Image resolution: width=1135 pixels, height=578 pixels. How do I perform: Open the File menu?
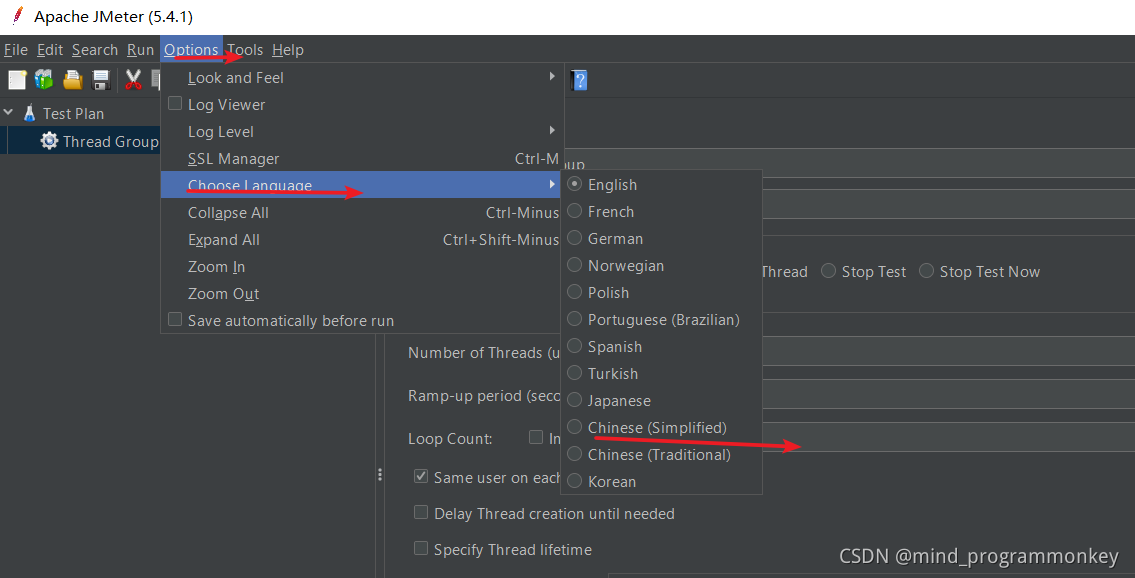click(16, 50)
